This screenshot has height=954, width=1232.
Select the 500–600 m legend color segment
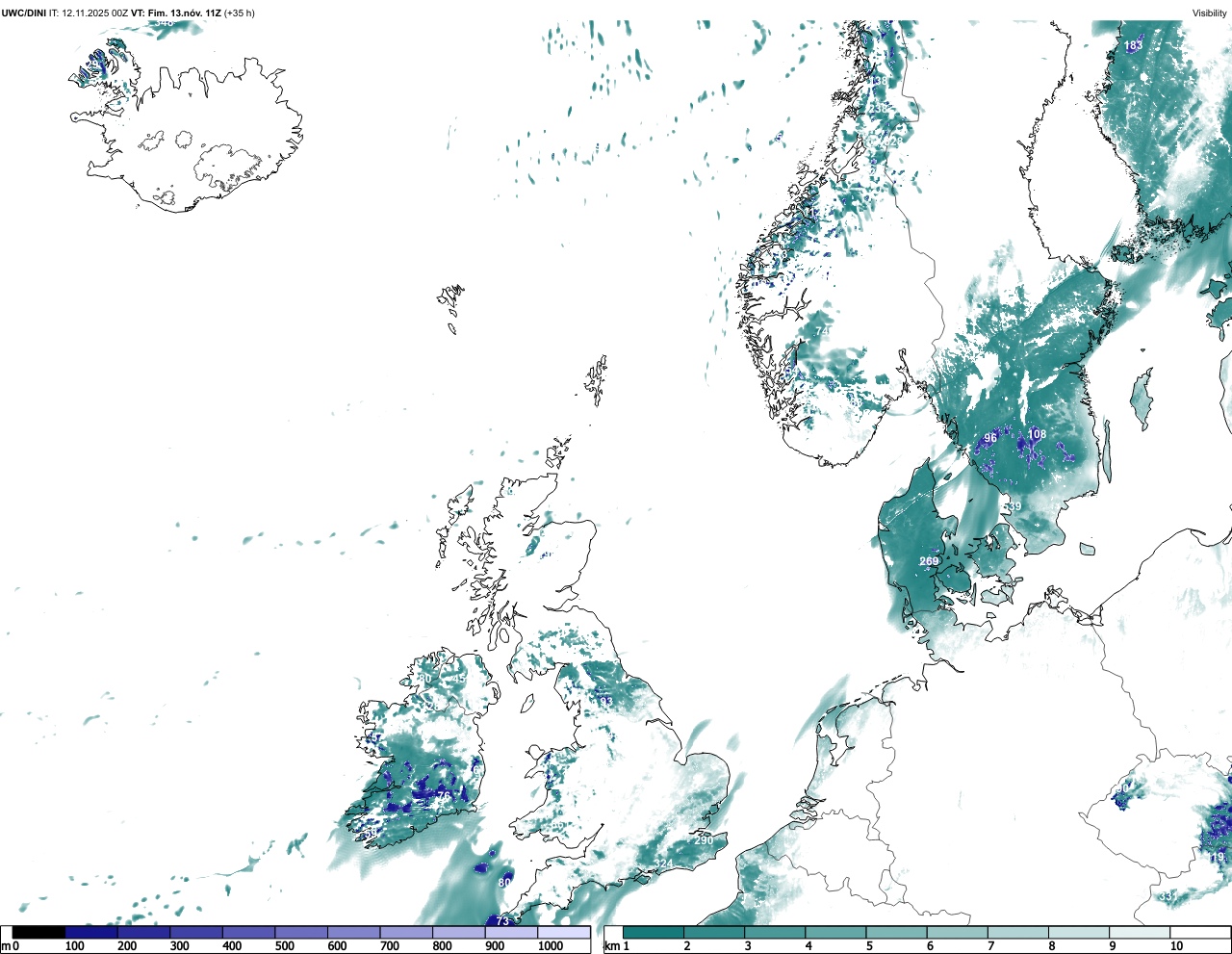pos(301,933)
